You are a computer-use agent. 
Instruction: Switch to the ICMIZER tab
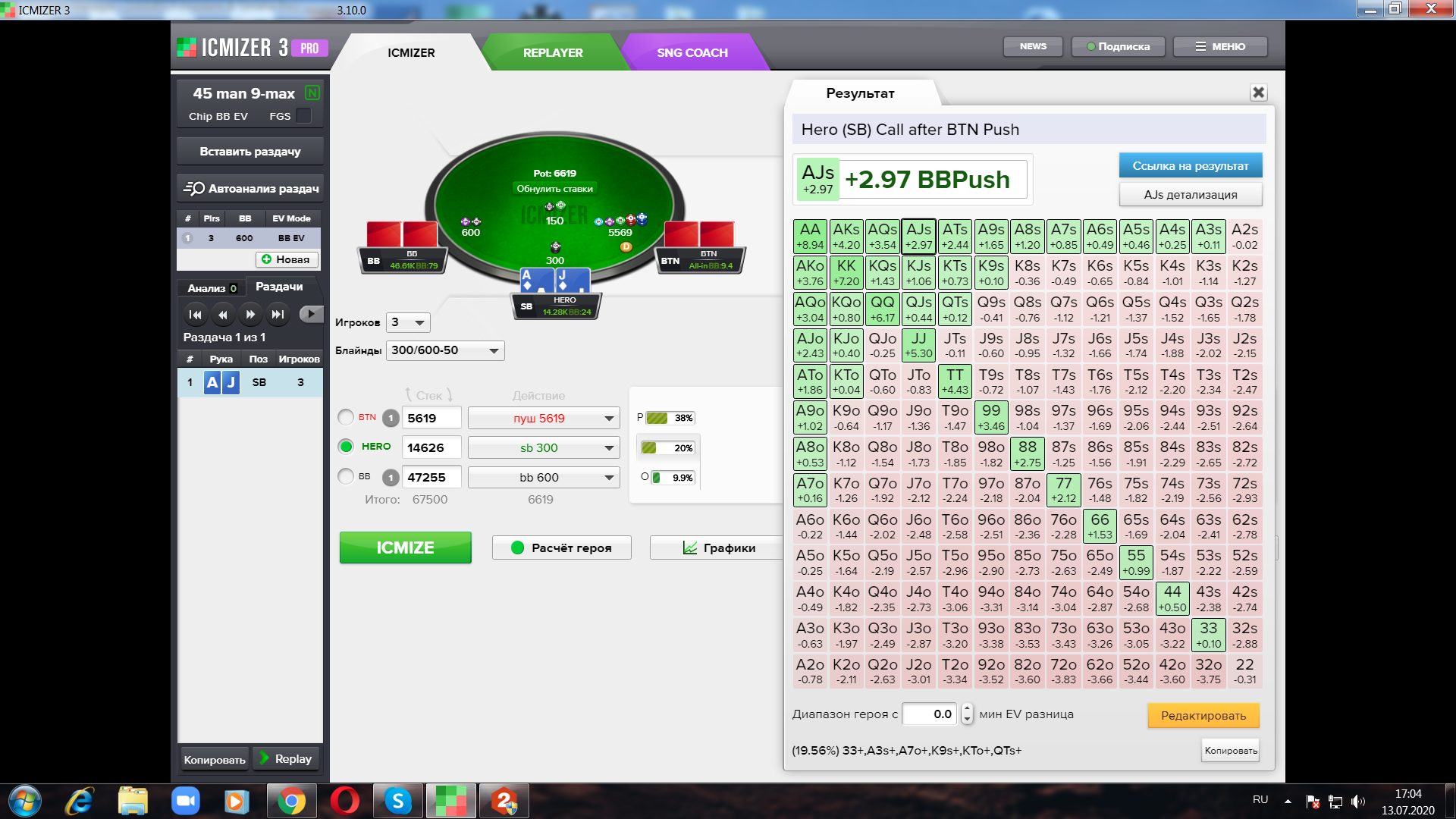point(411,52)
